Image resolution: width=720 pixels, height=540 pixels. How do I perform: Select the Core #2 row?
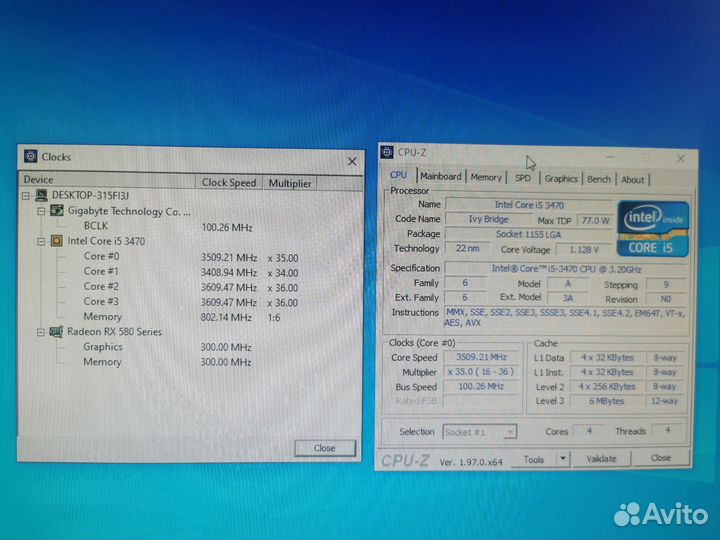click(101, 286)
